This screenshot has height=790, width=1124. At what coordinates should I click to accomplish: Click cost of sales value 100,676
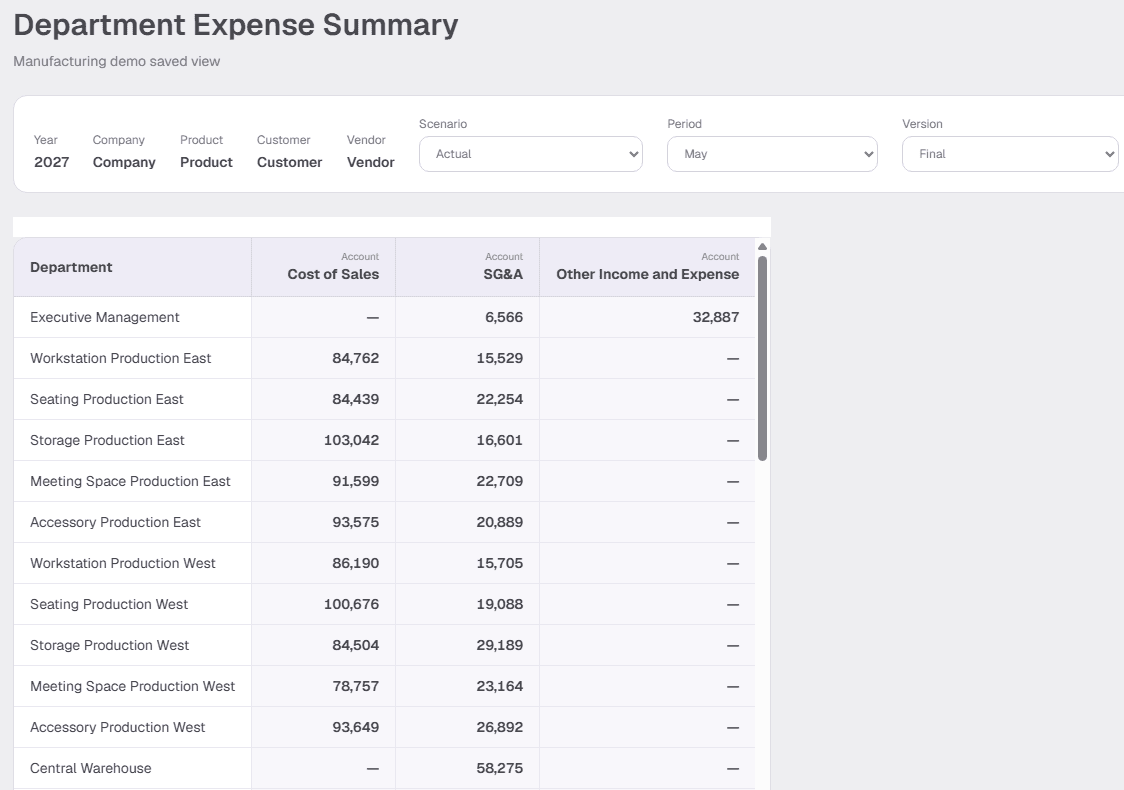click(x=351, y=604)
